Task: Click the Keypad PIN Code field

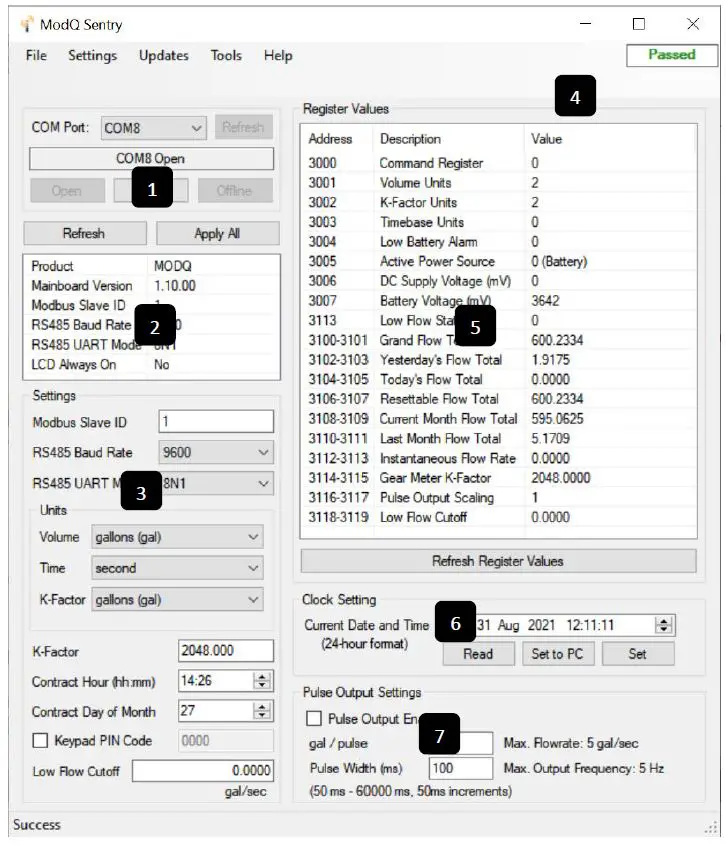Action: pos(225,740)
